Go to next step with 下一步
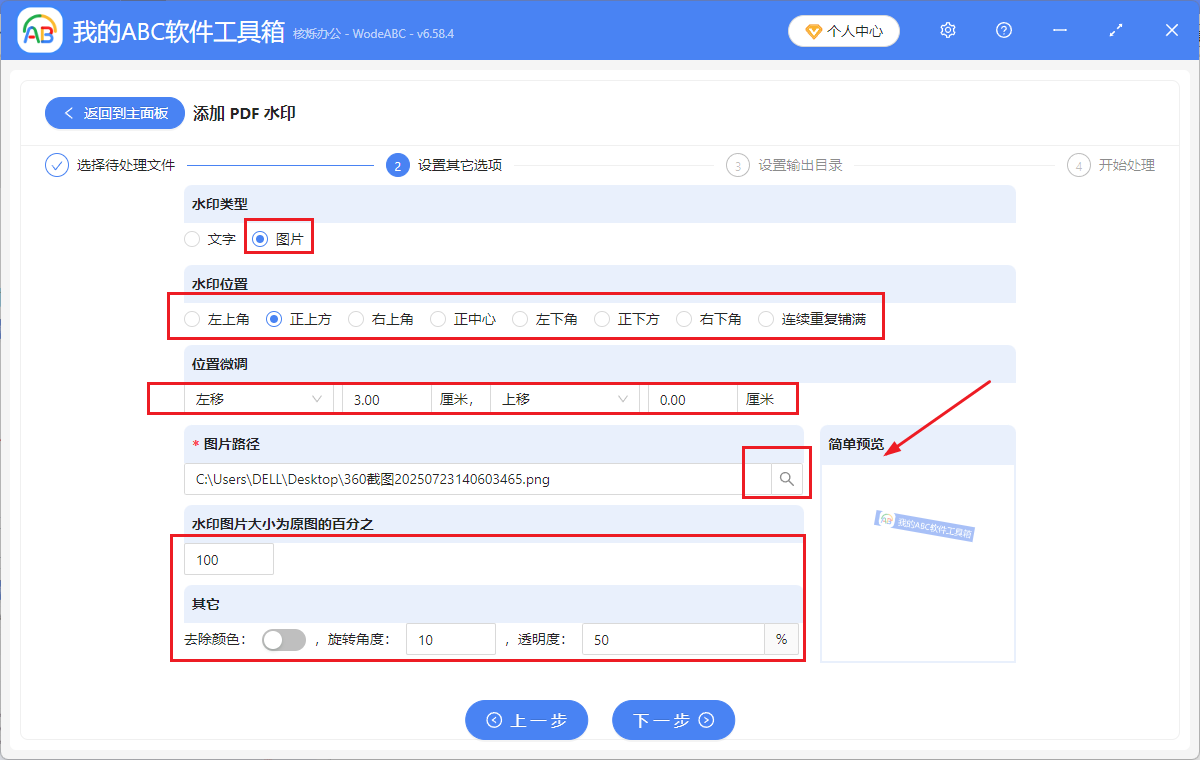Image resolution: width=1200 pixels, height=760 pixels. [673, 720]
